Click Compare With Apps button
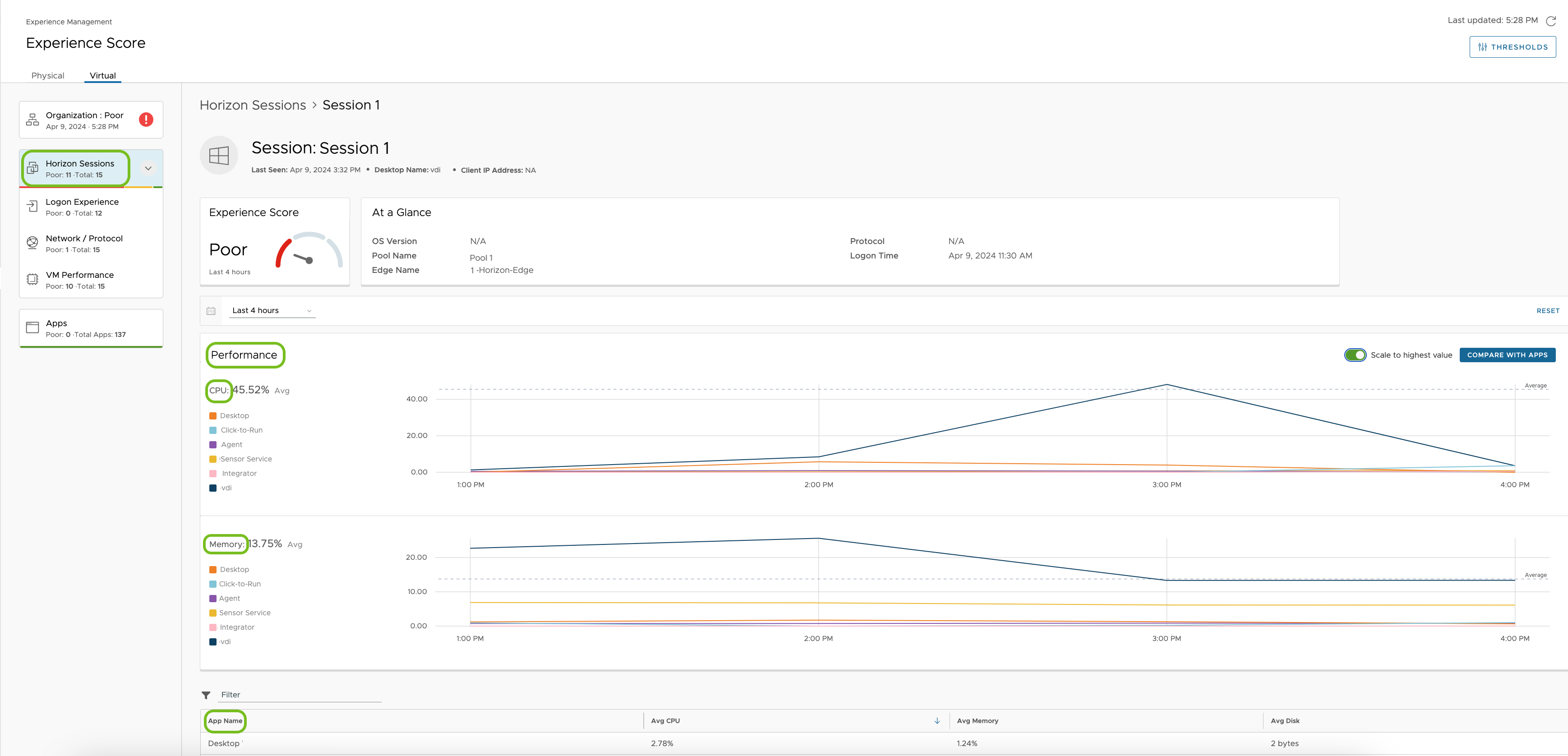Screen dimensions: 1568x756 point(1507,355)
